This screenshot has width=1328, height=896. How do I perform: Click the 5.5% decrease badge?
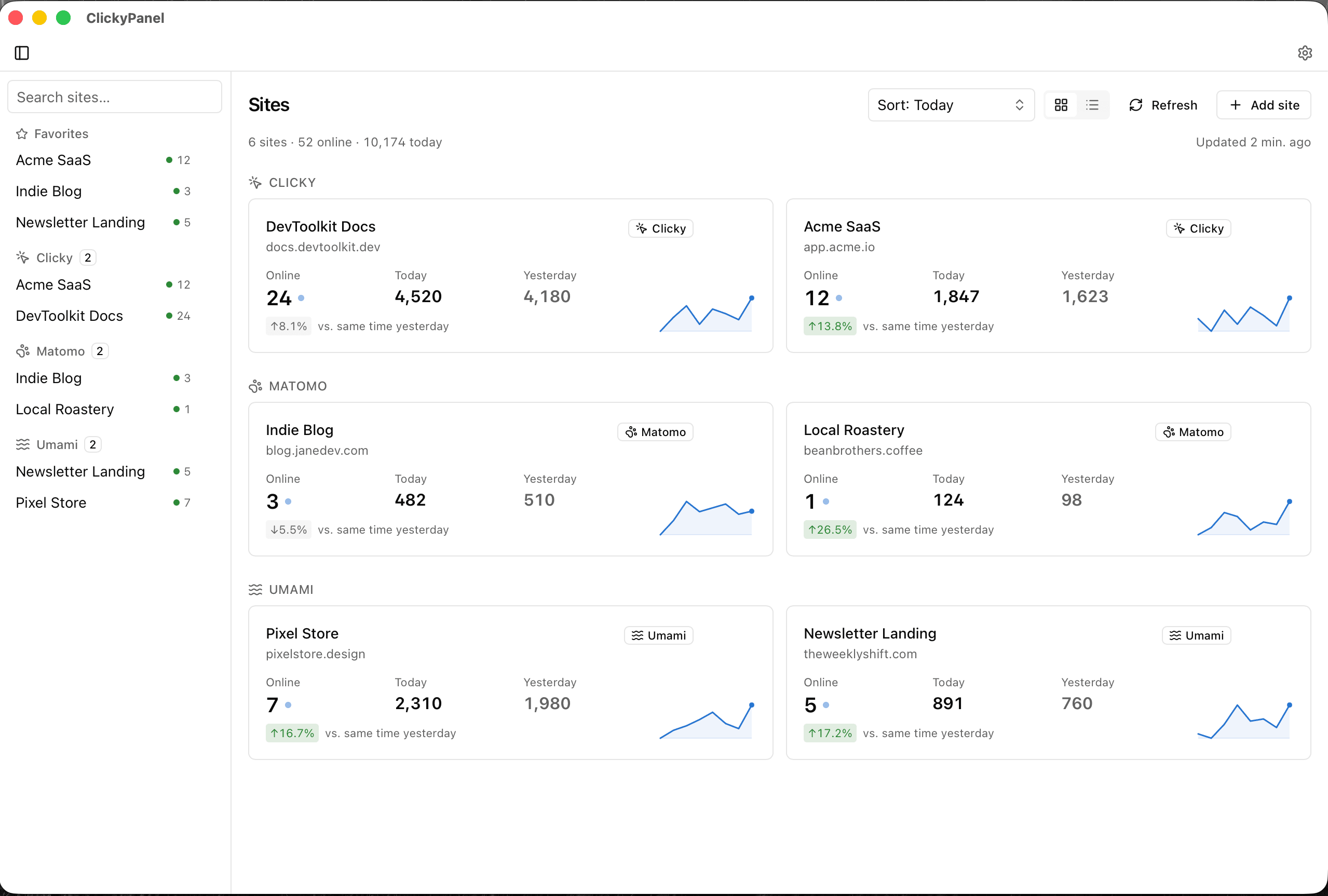coord(289,530)
